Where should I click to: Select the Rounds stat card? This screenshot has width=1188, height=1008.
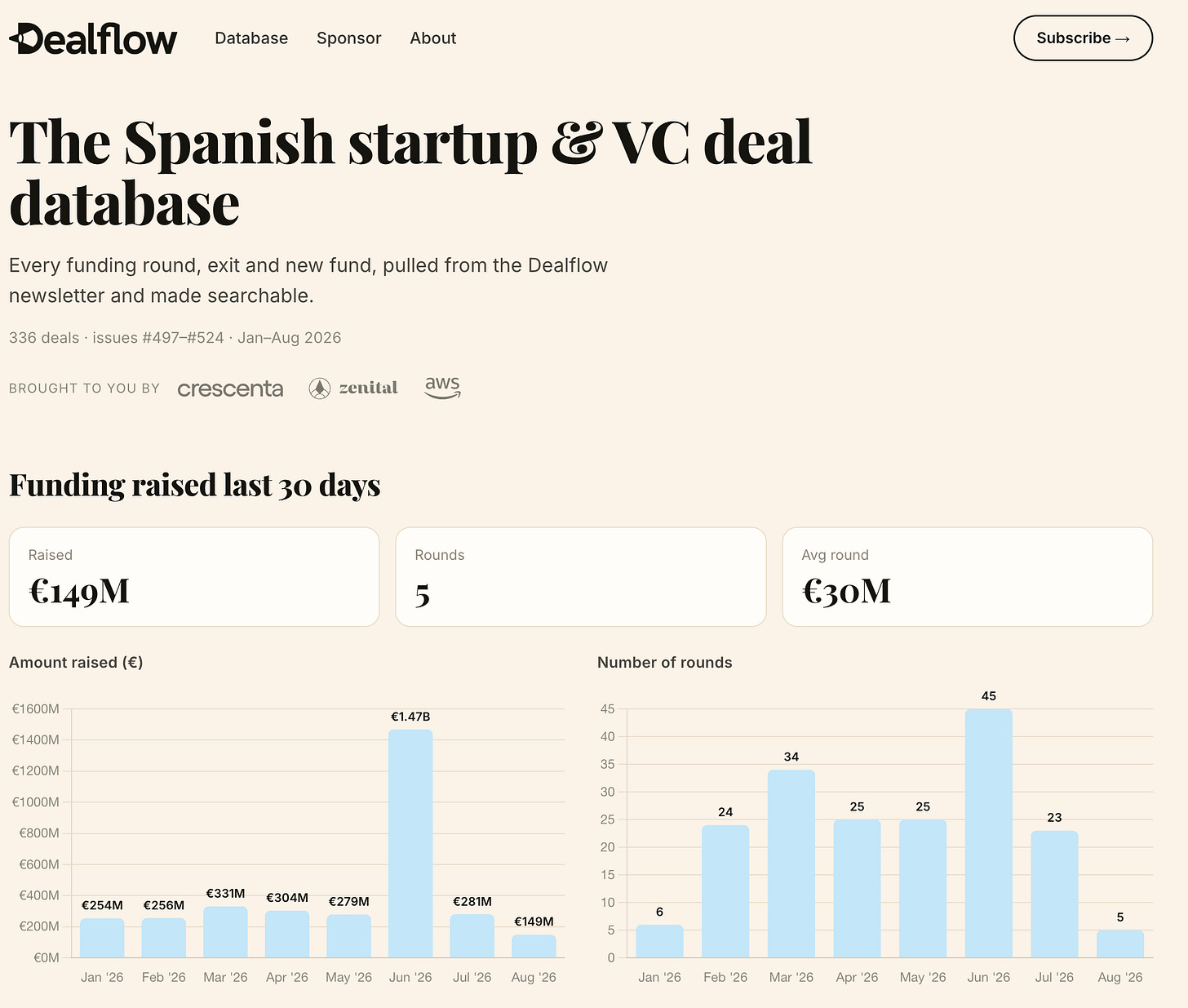pos(581,577)
